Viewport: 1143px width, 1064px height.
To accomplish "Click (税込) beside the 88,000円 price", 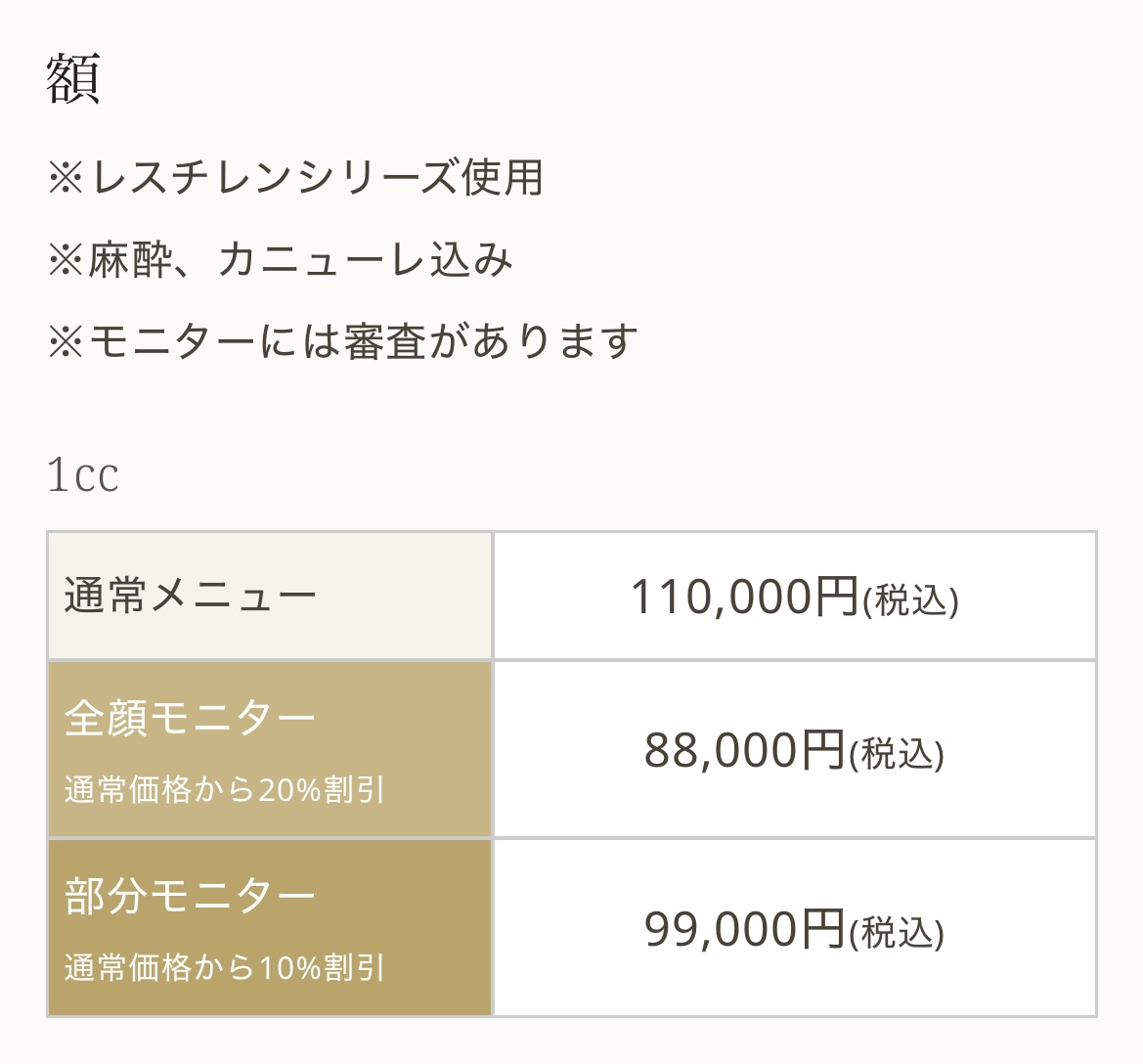I will pos(897,755).
